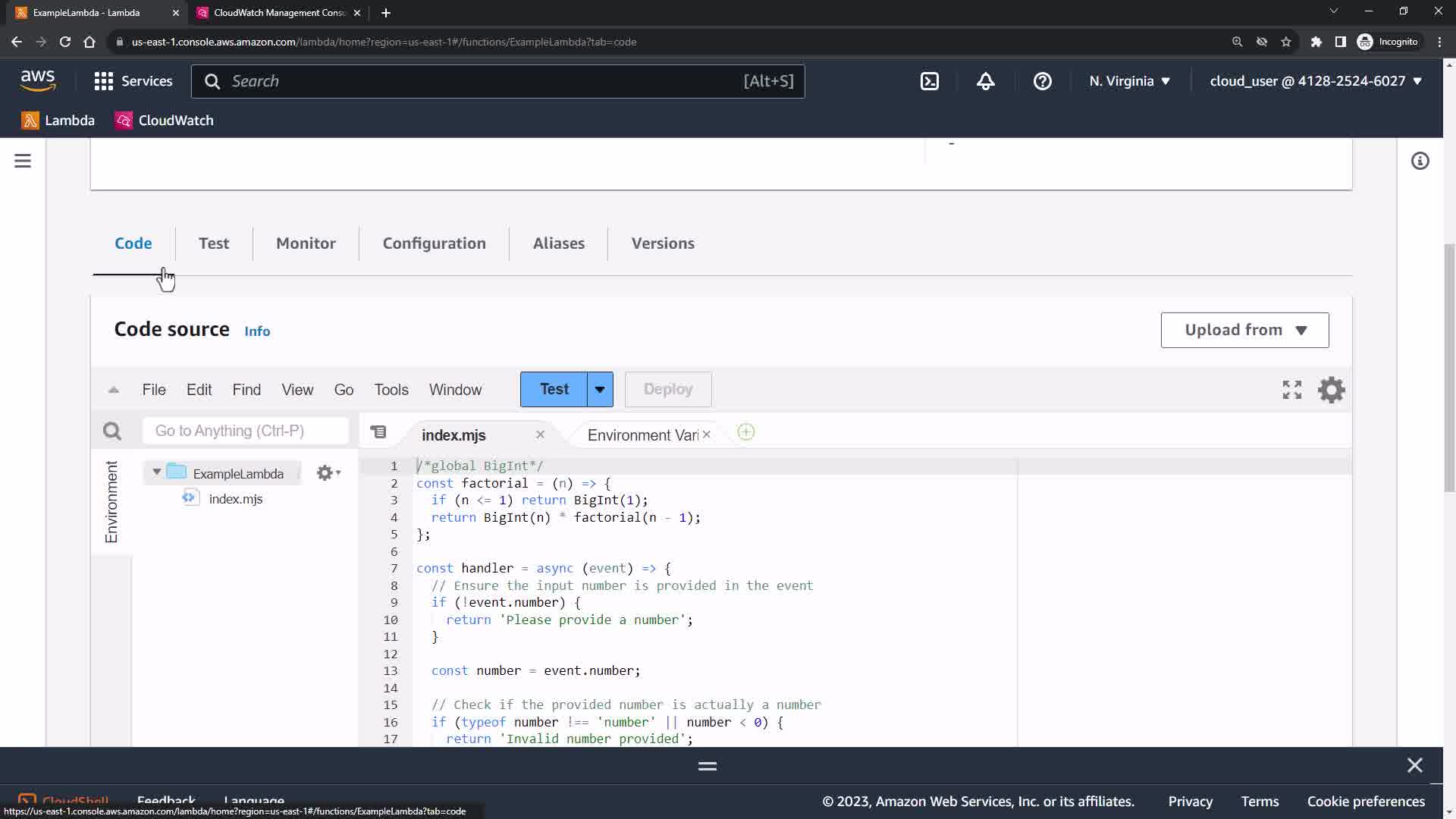Image resolution: width=1456 pixels, height=819 pixels.
Task: Click the notifications bell icon
Action: 985,81
